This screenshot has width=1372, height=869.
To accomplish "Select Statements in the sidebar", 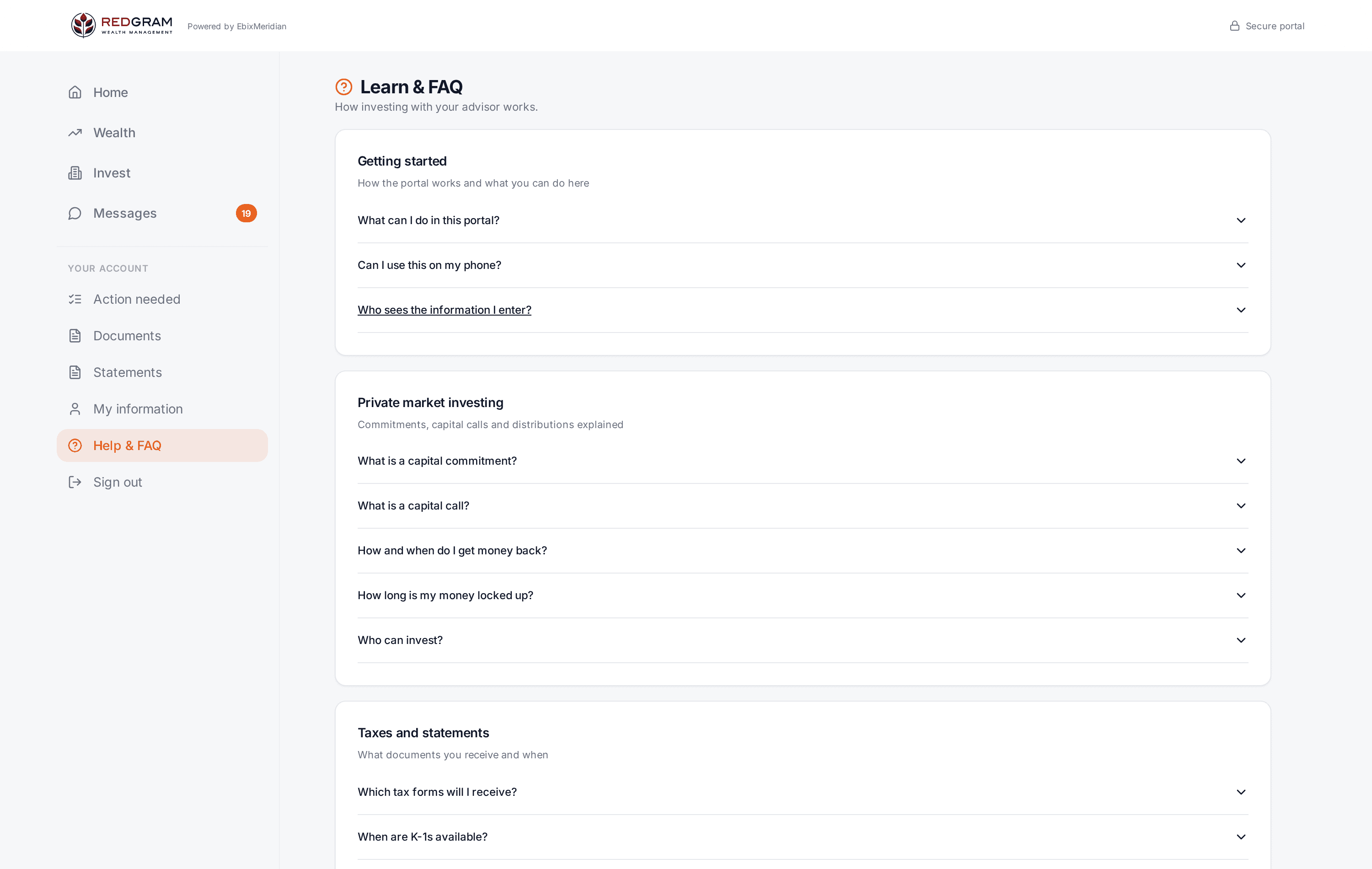I will click(162, 372).
